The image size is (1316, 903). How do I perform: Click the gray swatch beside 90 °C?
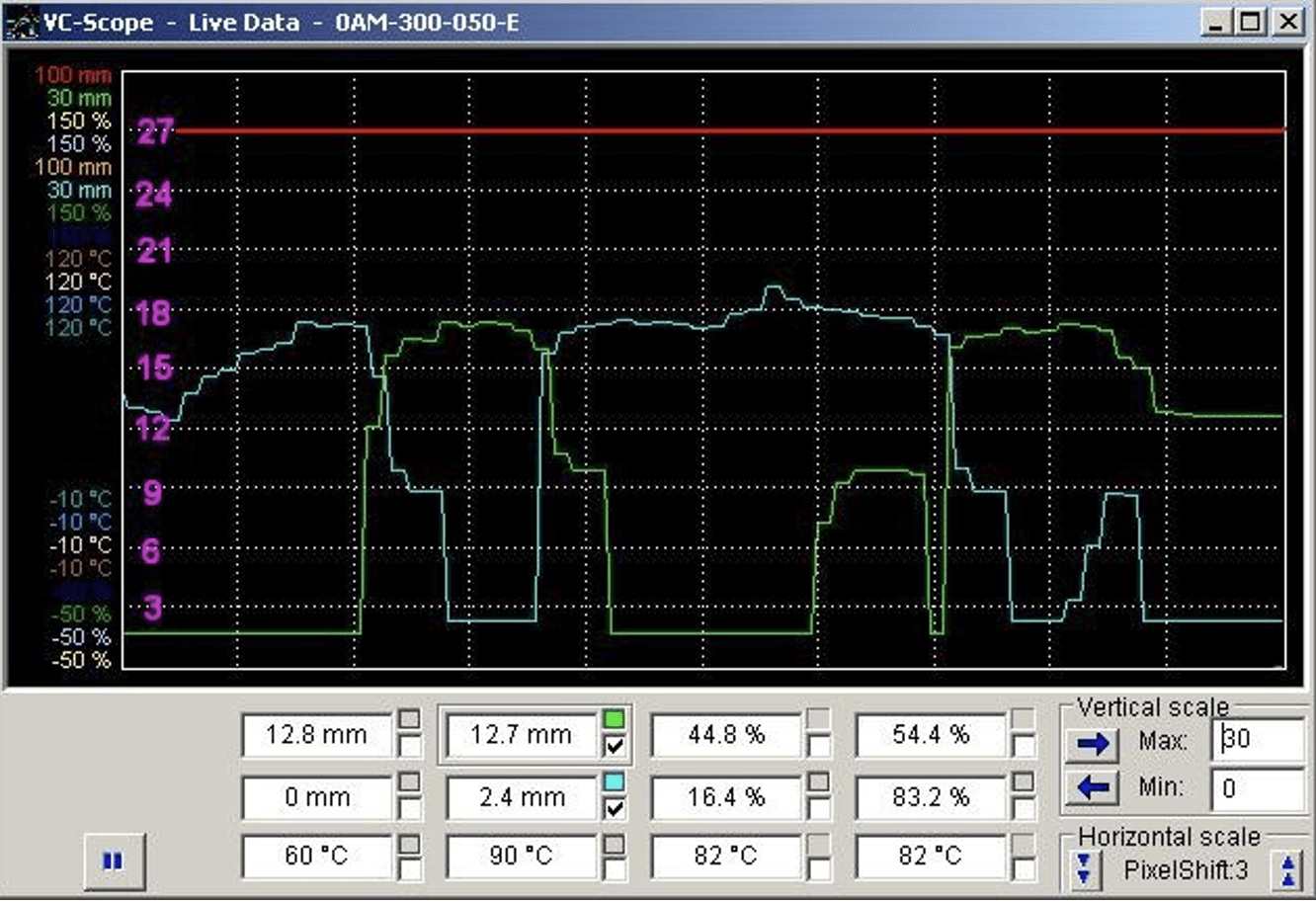point(614,845)
